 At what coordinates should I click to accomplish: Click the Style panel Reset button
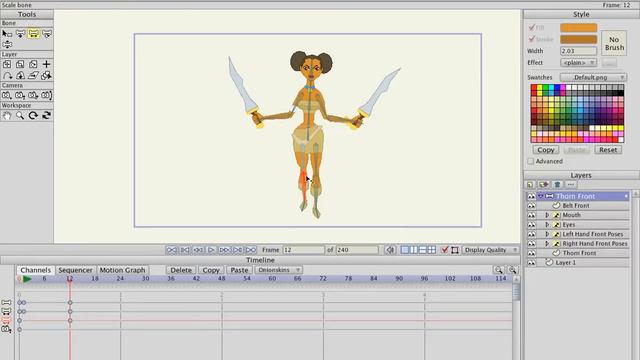608,150
